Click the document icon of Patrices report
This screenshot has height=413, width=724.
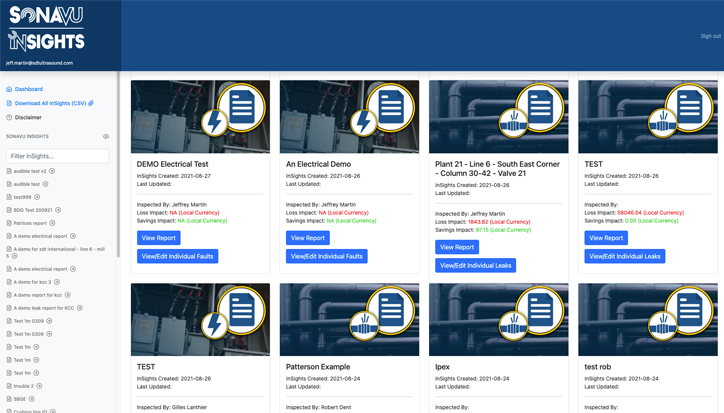[x=9, y=223]
